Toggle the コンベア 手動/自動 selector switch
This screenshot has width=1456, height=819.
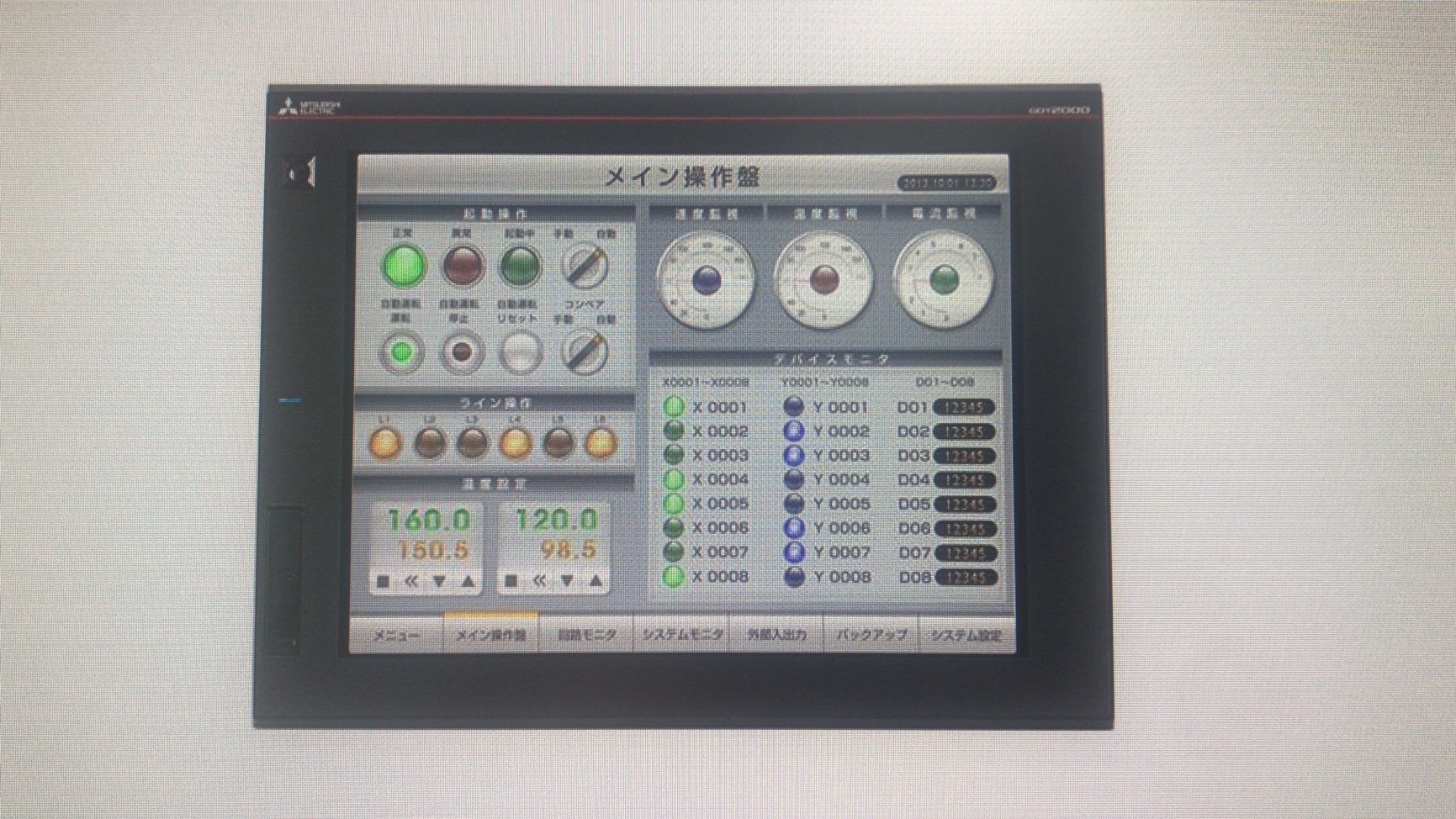[585, 351]
